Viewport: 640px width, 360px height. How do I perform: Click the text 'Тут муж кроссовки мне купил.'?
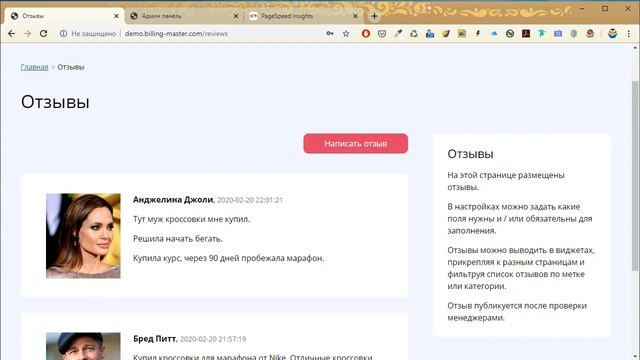coord(191,219)
